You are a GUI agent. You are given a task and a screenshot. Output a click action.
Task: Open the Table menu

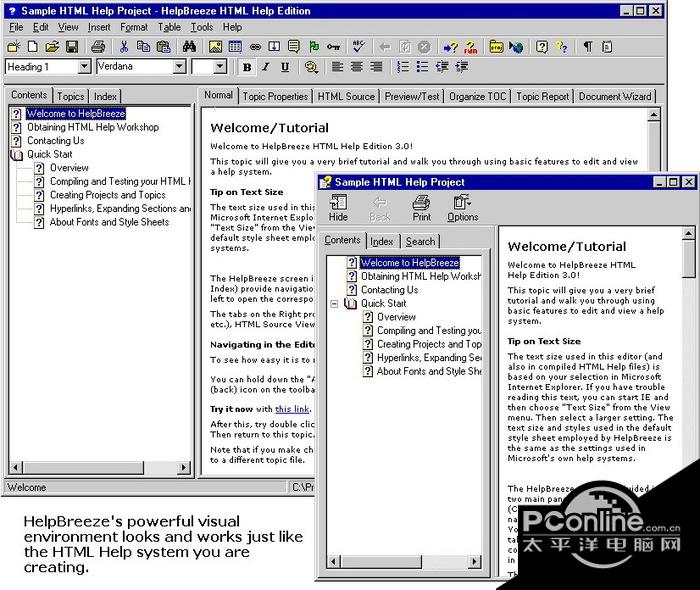pos(169,27)
